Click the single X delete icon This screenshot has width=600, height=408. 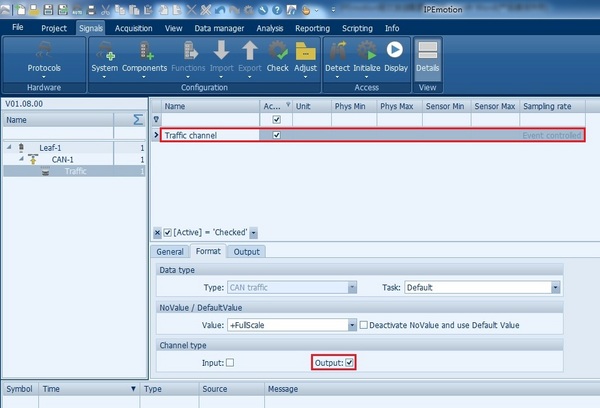191,10
